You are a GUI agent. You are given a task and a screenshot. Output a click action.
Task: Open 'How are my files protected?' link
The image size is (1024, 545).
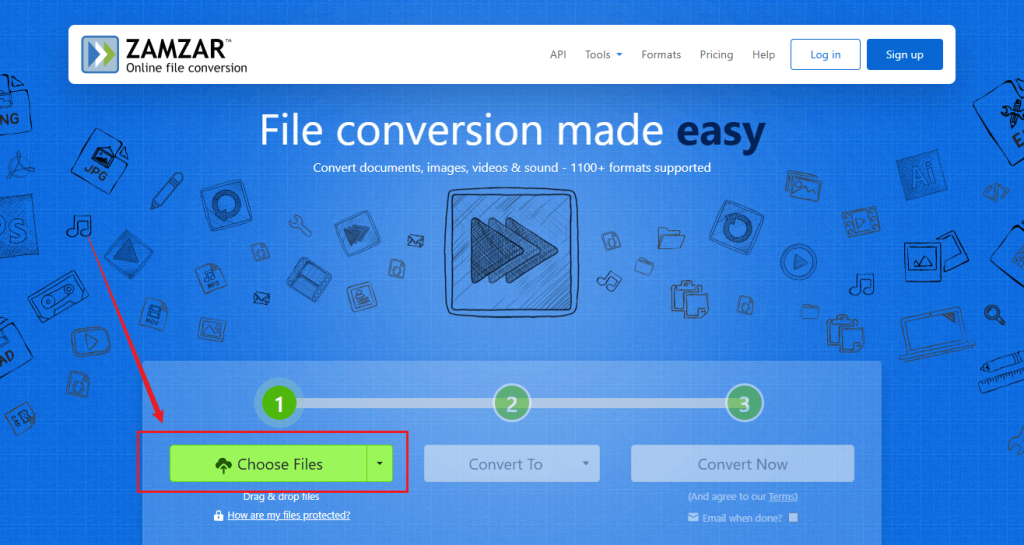(x=289, y=515)
